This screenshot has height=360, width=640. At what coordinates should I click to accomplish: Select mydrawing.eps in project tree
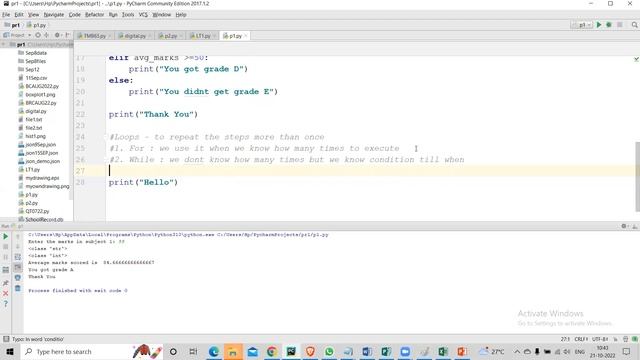pyautogui.click(x=42, y=178)
